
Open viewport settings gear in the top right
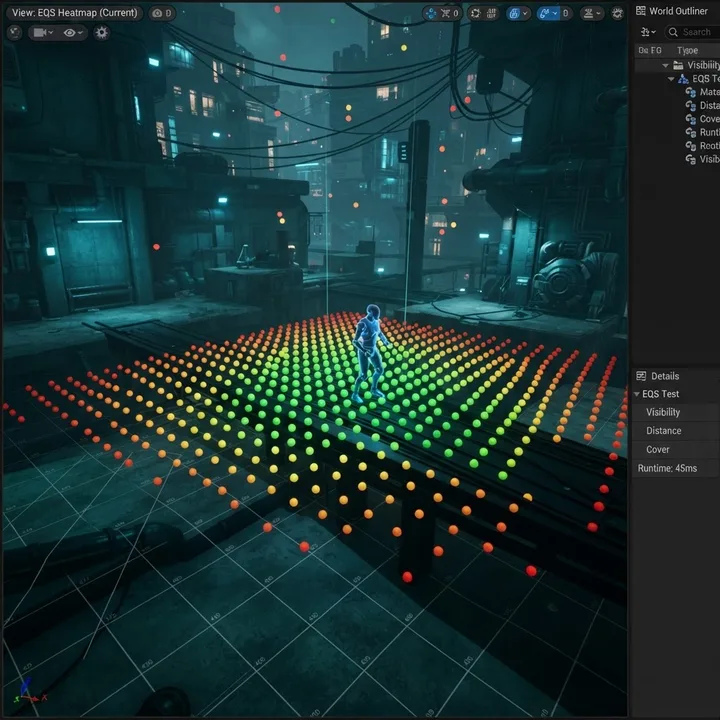click(x=618, y=13)
